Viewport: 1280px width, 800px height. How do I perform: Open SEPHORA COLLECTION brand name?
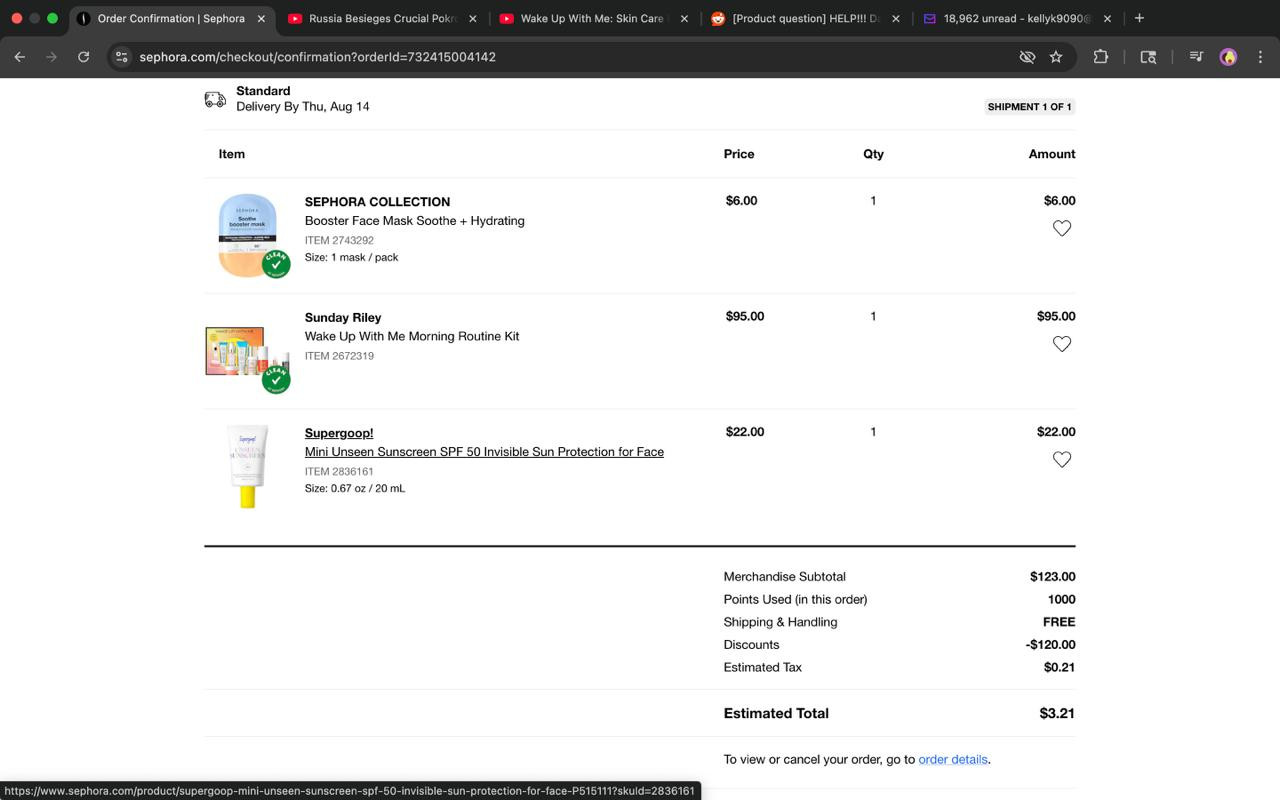[x=377, y=202]
